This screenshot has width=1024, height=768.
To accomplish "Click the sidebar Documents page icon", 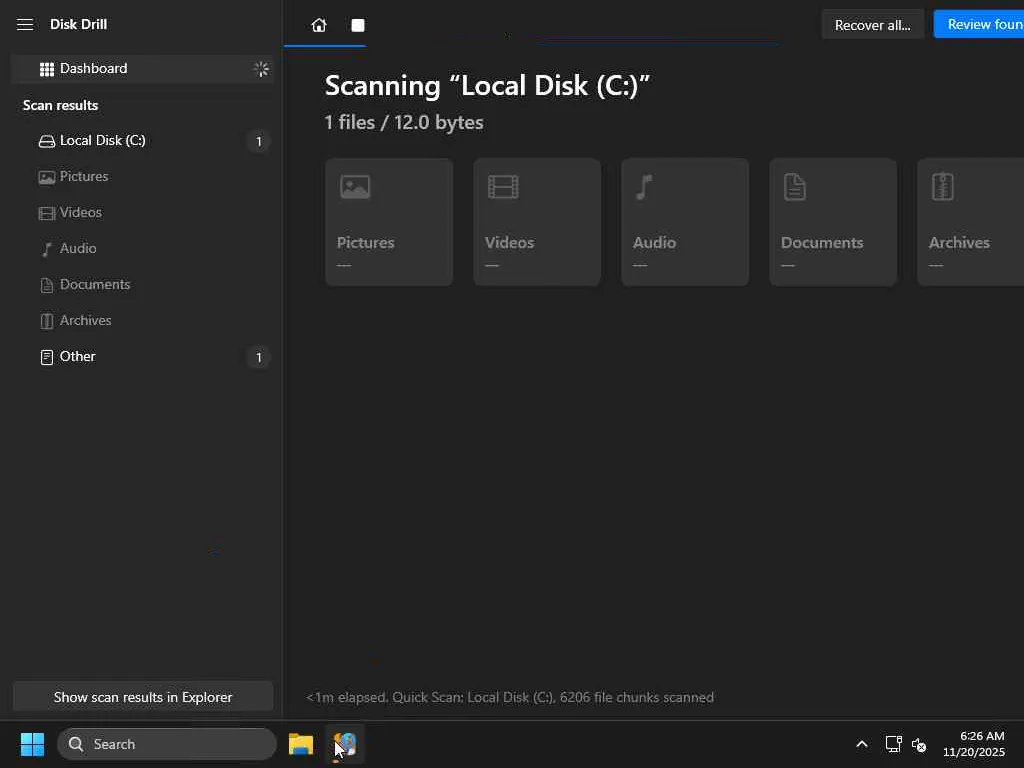I will pyautogui.click(x=47, y=285).
